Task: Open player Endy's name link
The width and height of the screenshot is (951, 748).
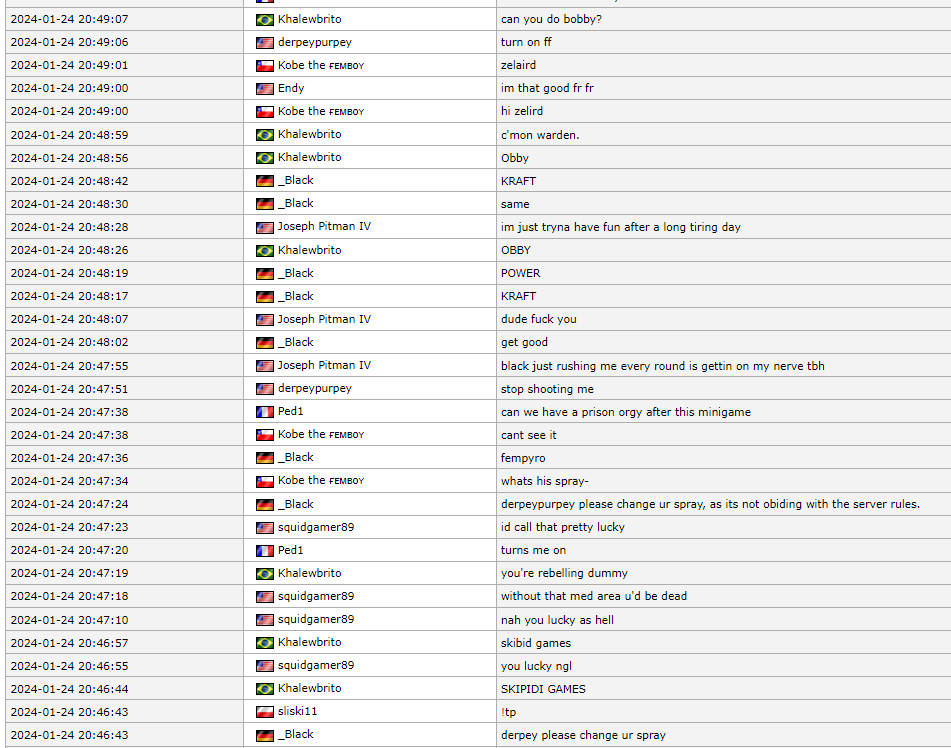Action: (x=291, y=88)
